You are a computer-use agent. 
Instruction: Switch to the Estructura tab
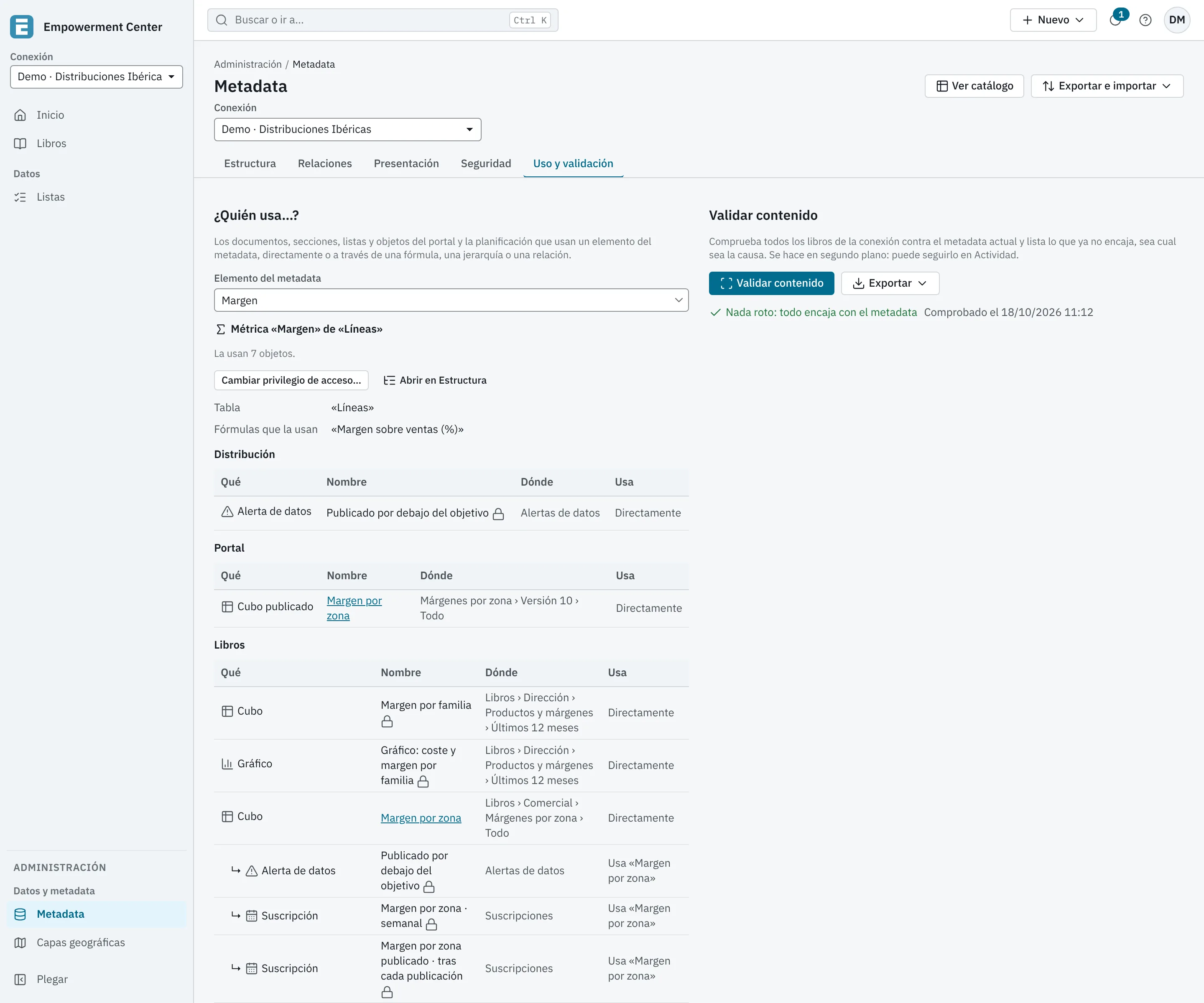pyautogui.click(x=250, y=164)
